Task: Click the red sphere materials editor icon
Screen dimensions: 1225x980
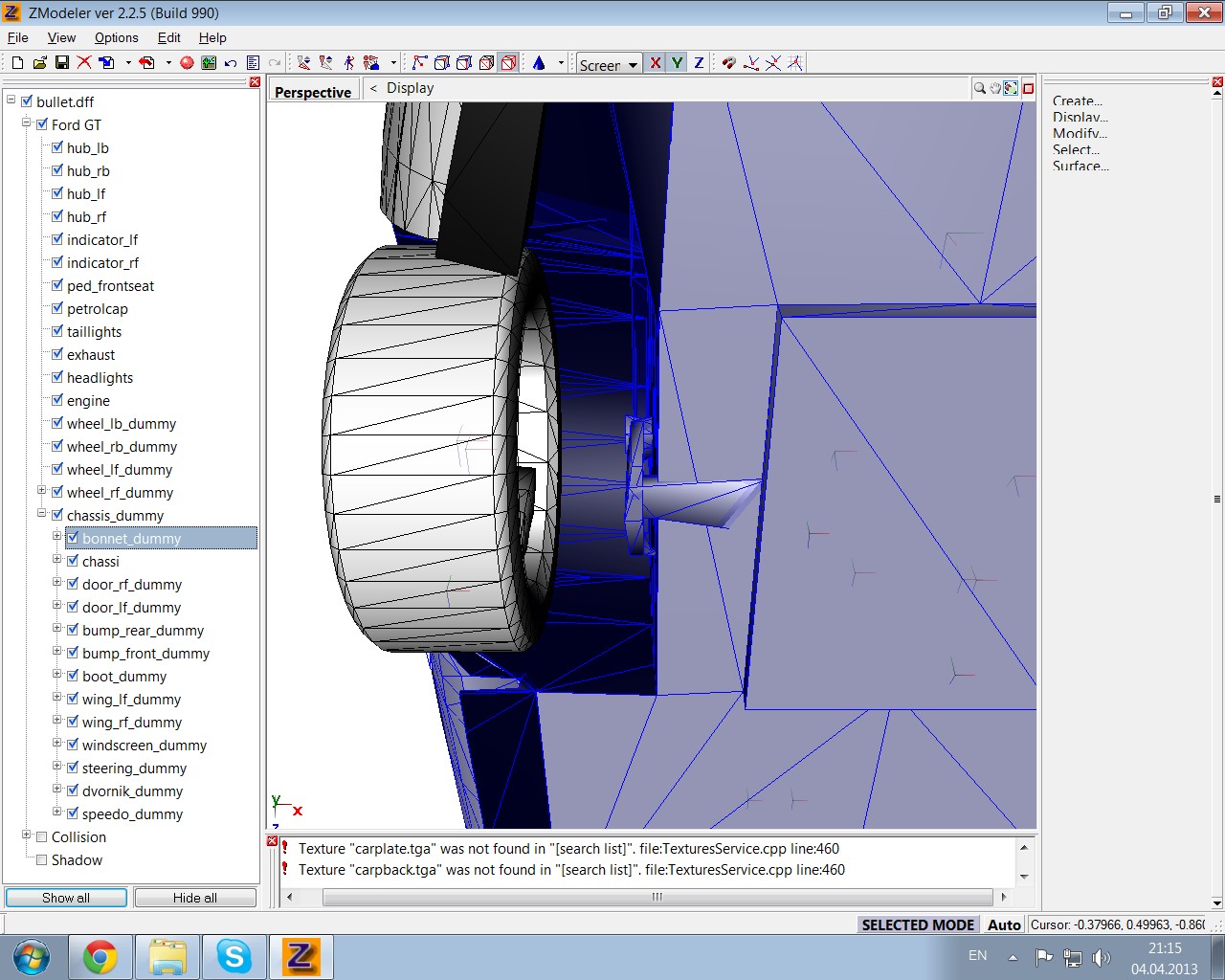Action: click(x=187, y=63)
